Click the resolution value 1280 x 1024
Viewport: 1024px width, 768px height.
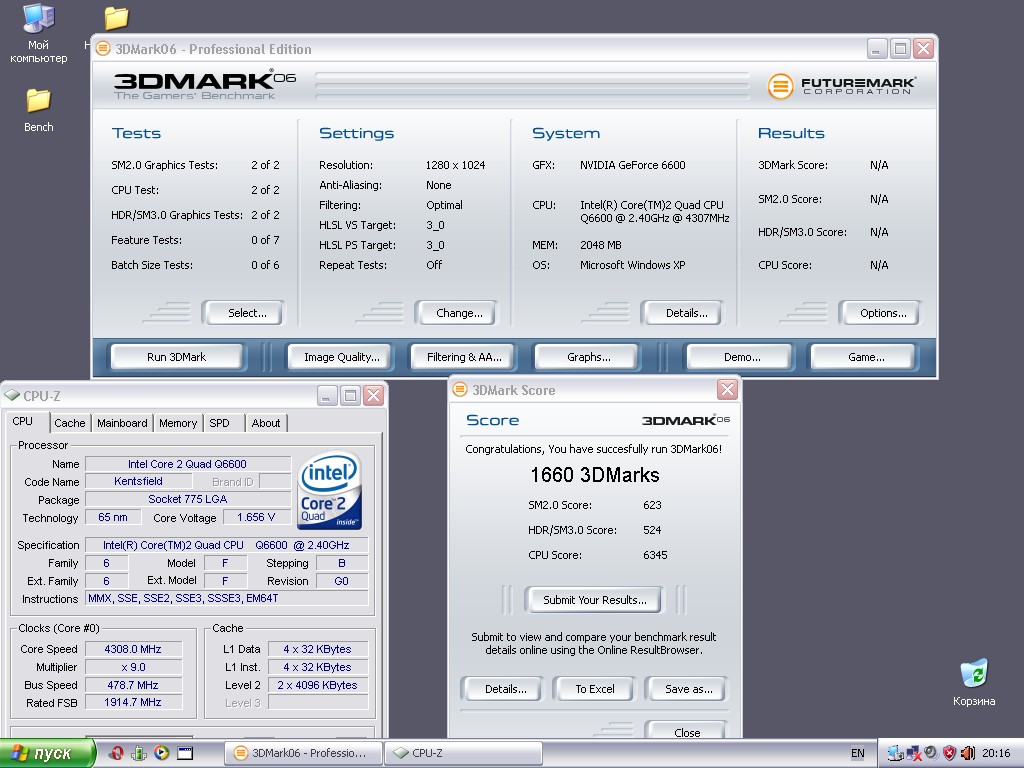[x=455, y=165]
